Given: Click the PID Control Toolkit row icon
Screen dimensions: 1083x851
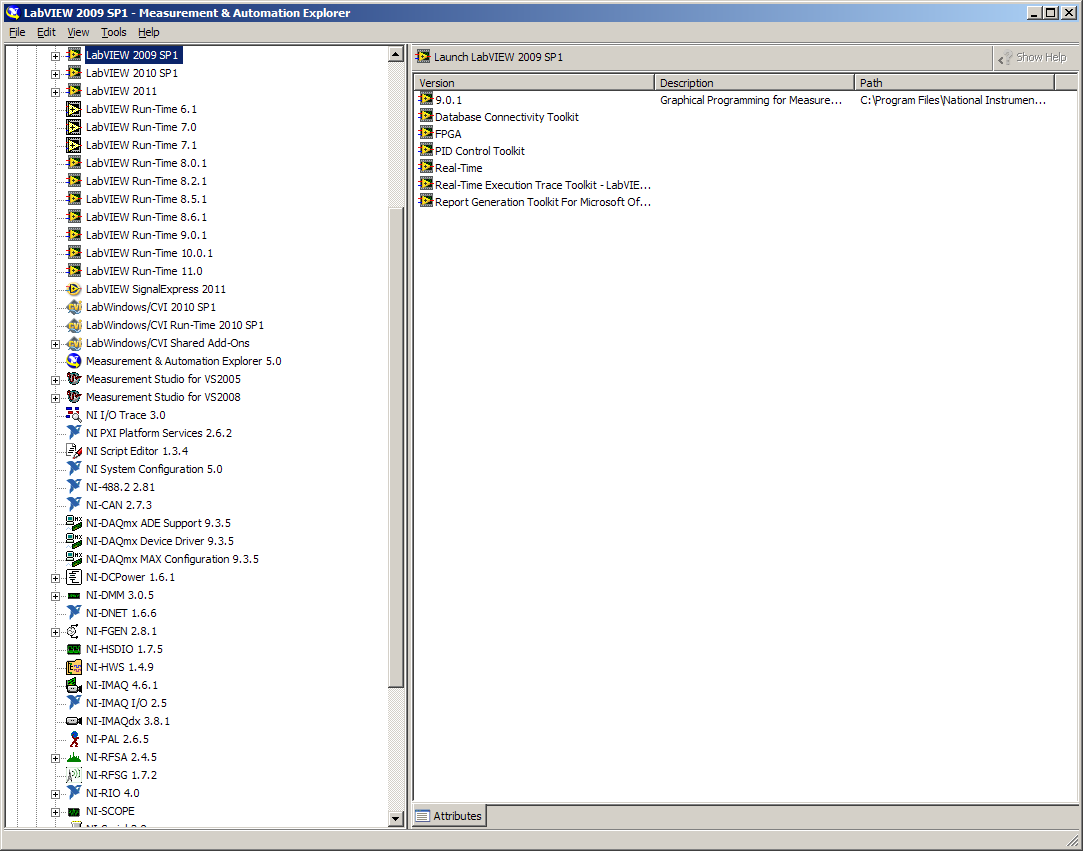Looking at the screenshot, I should pos(426,150).
